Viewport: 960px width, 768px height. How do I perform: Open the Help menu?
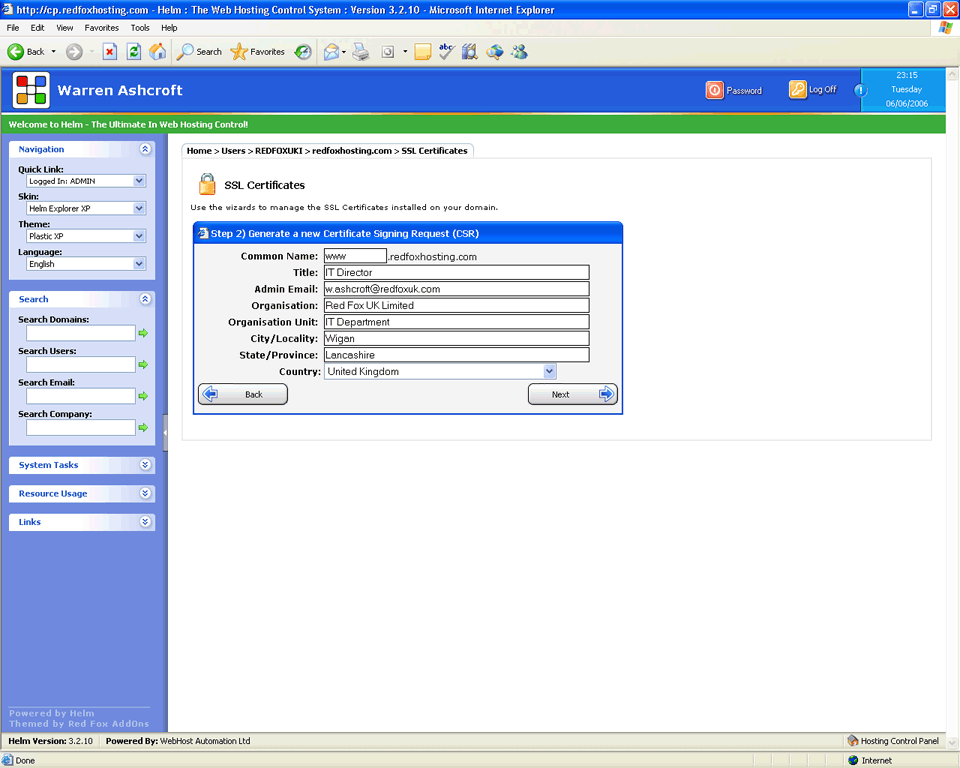point(169,28)
